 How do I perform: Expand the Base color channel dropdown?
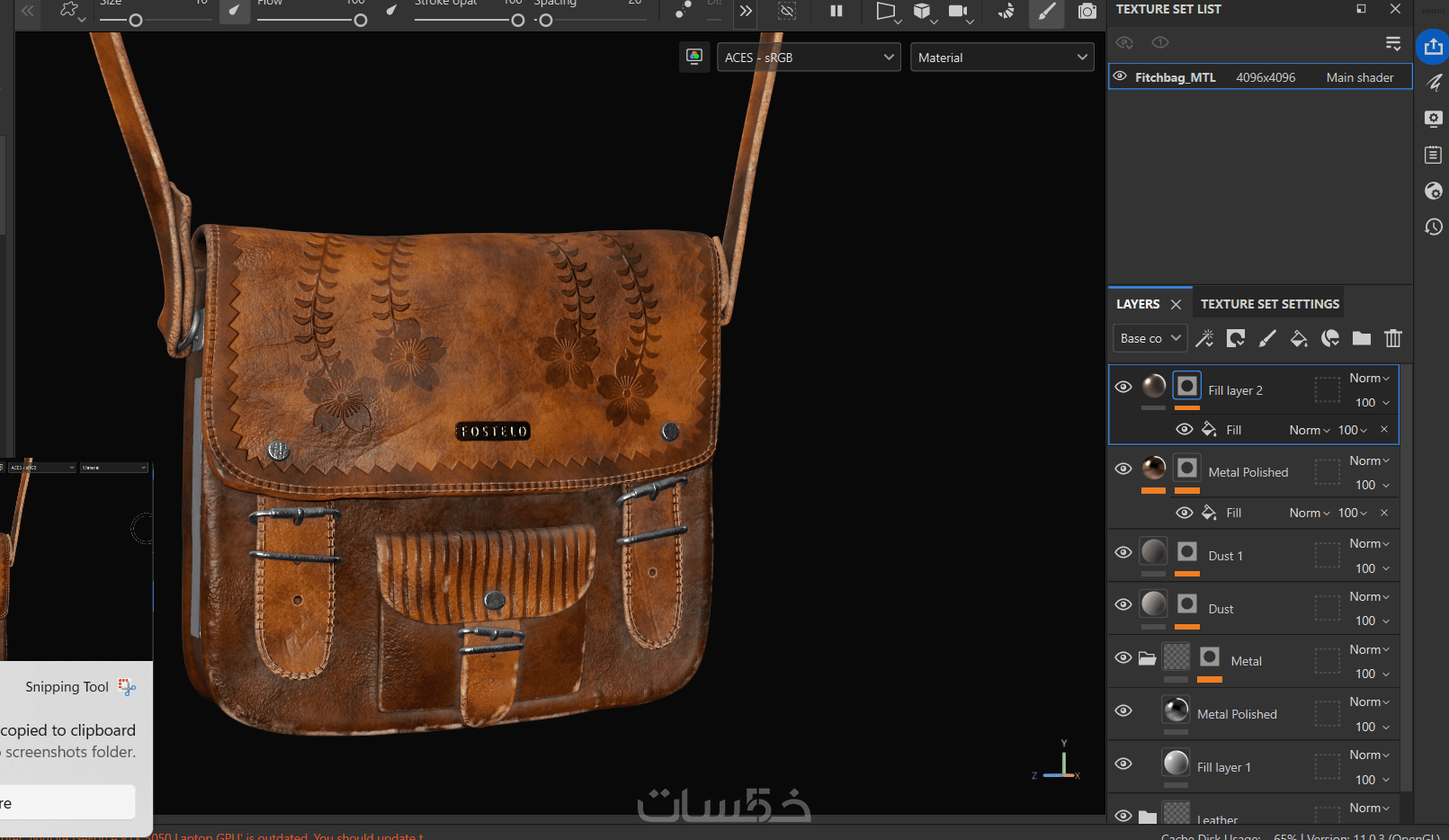(1150, 338)
